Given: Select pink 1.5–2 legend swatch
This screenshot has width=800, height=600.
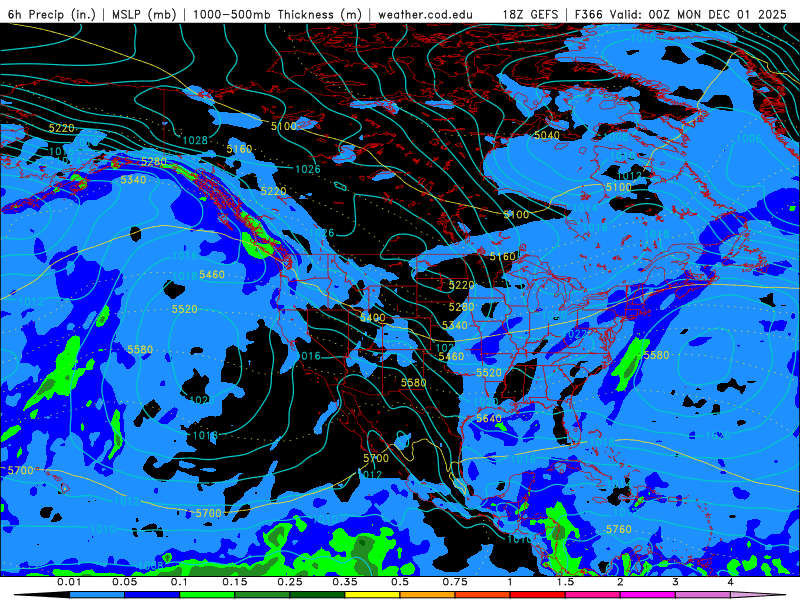Looking at the screenshot, I should coord(593,595).
